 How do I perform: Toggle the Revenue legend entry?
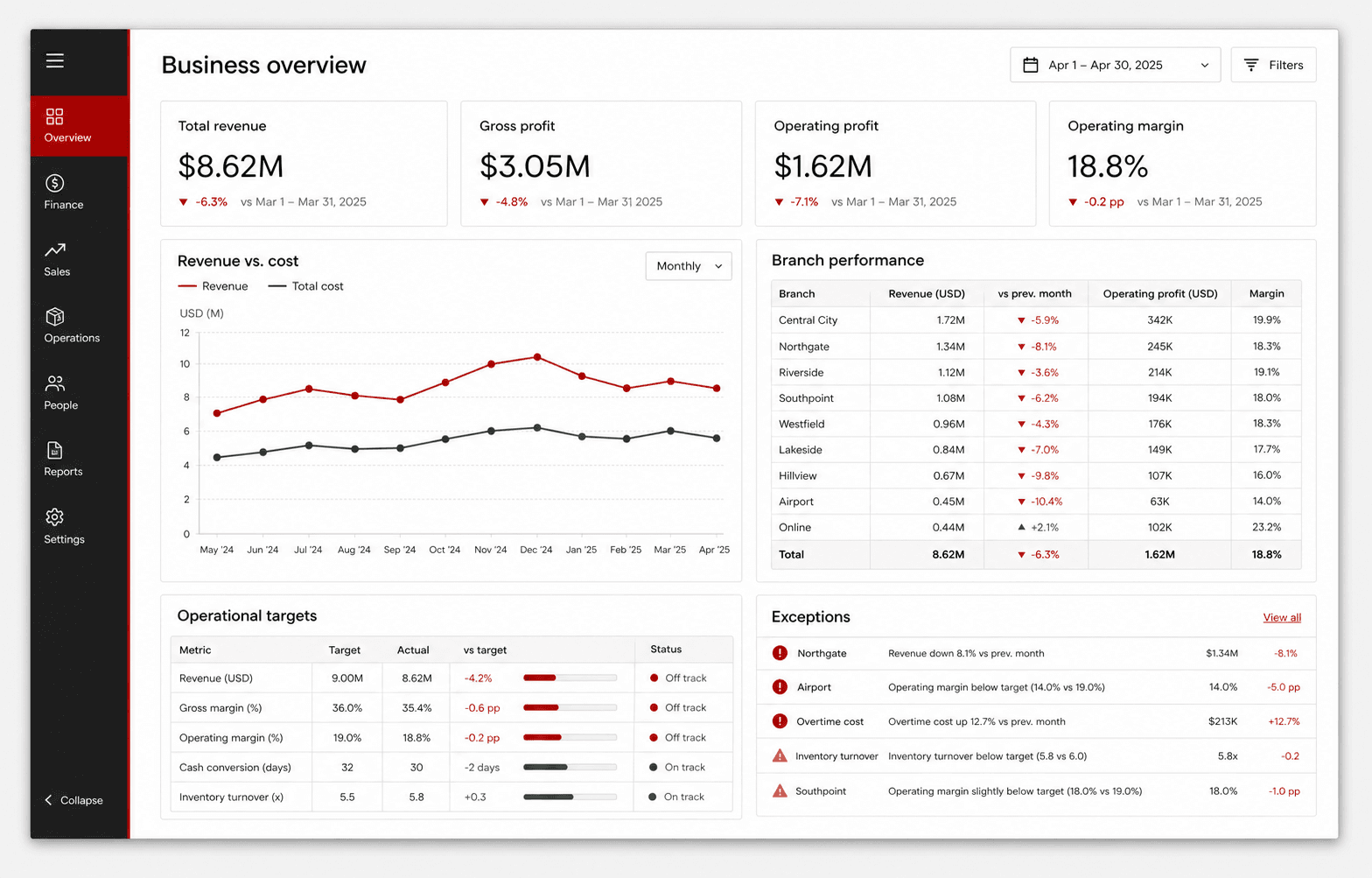[x=213, y=286]
